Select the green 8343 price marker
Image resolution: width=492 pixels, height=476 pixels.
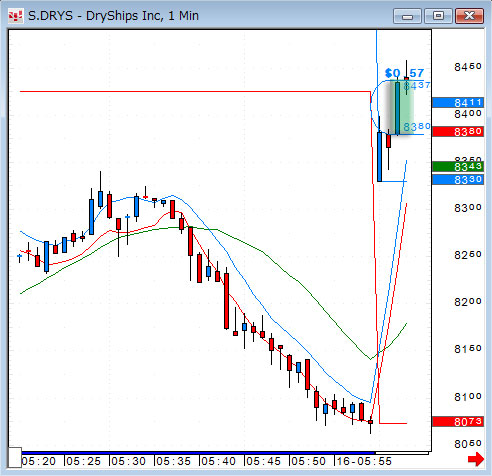[458, 167]
